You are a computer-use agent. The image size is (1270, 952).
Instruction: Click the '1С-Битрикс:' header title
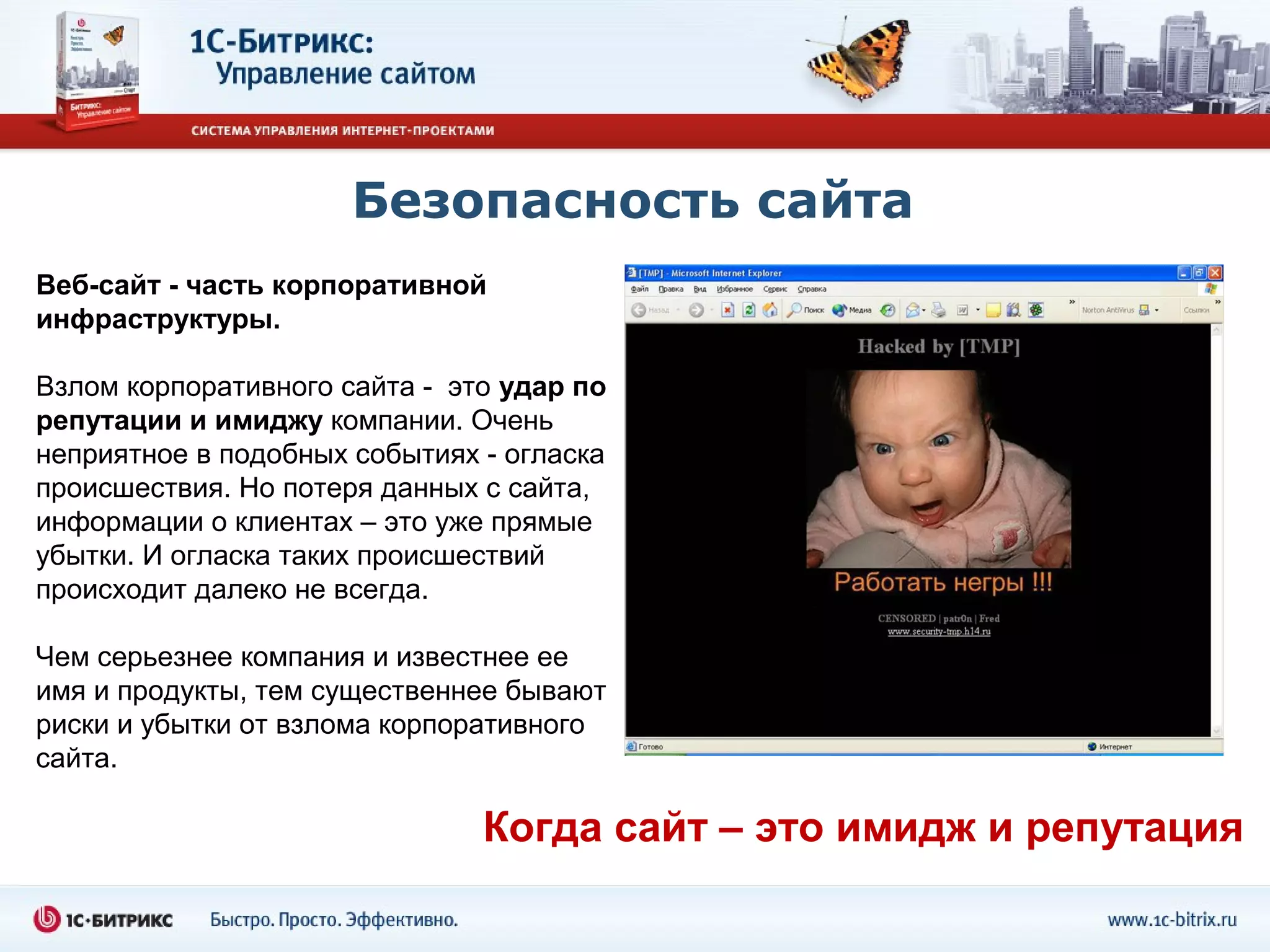(x=282, y=42)
